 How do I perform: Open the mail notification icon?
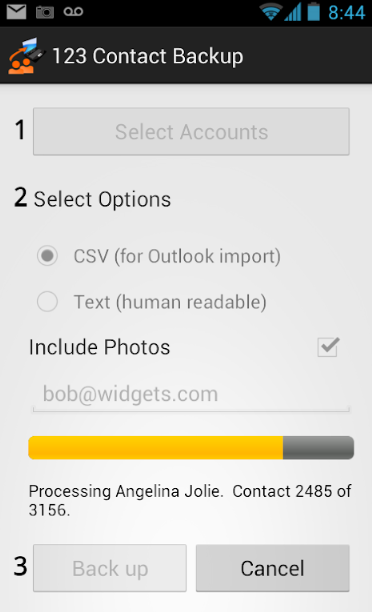[x=16, y=12]
